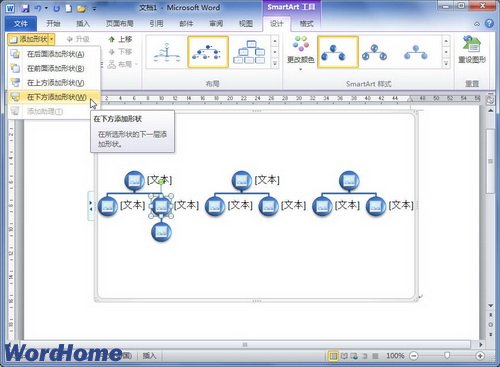Screen dimensions: 500x367
Task: Select the 设计 tab under SmartArt tools
Action: click(276, 24)
